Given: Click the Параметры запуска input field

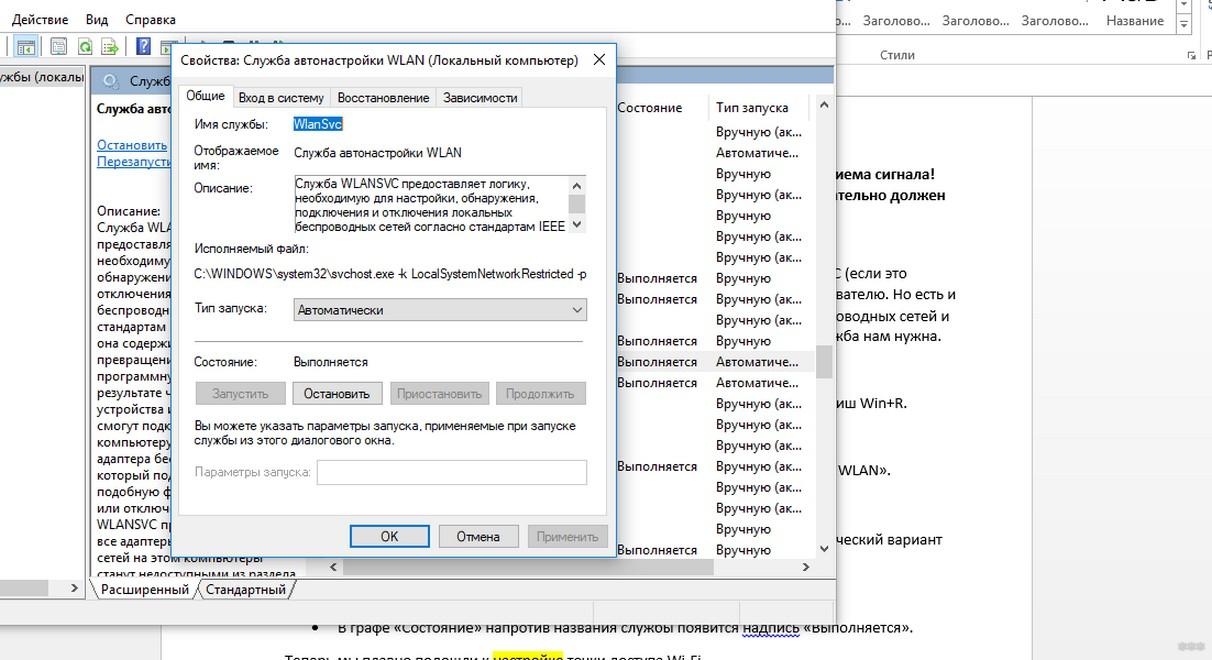Looking at the screenshot, I should click(452, 472).
